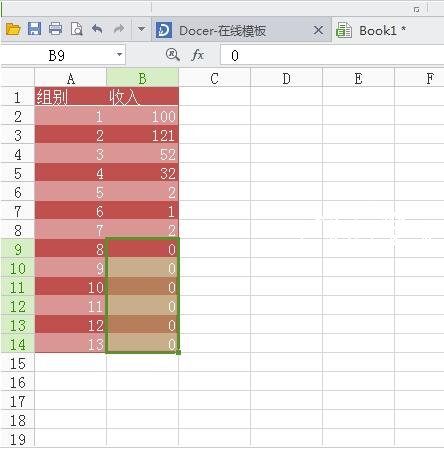Print the sheet using printer icon

click(55, 29)
